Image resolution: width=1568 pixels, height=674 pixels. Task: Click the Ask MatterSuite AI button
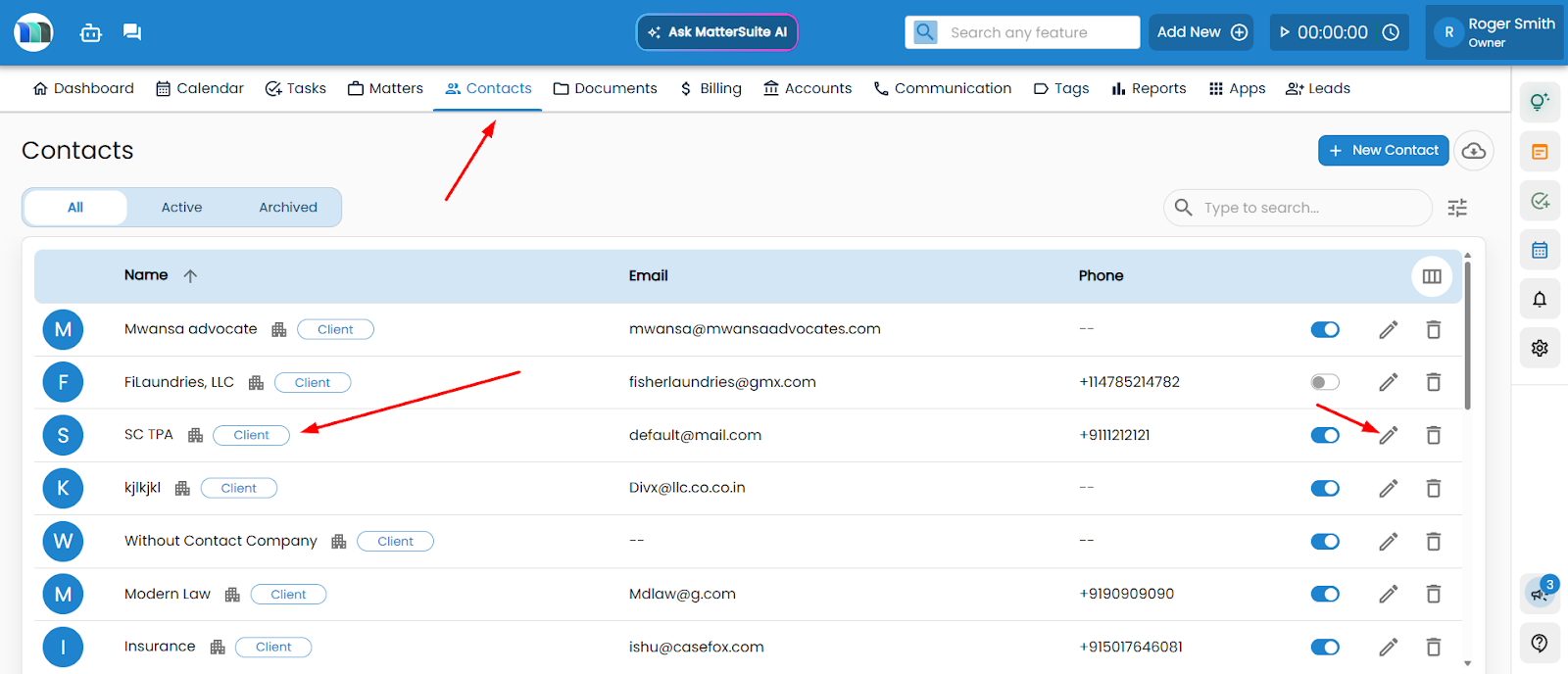tap(717, 32)
